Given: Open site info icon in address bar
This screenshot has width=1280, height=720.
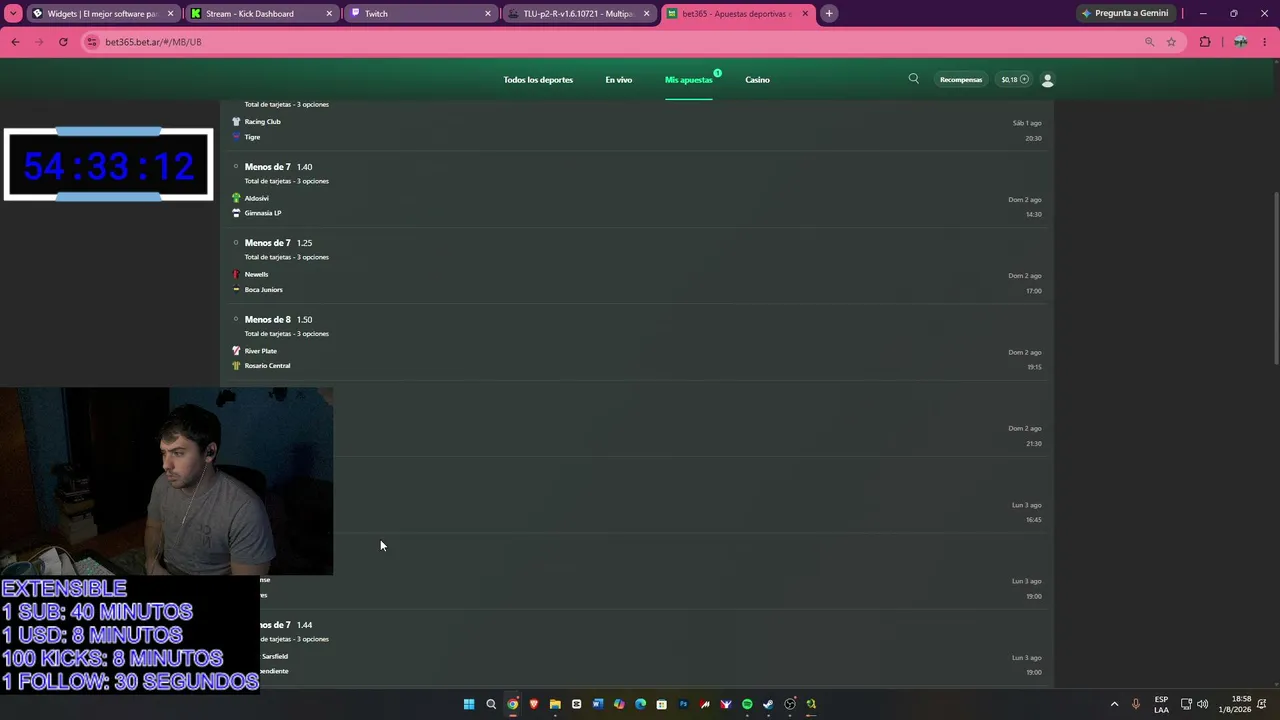Looking at the screenshot, I should coord(93,42).
